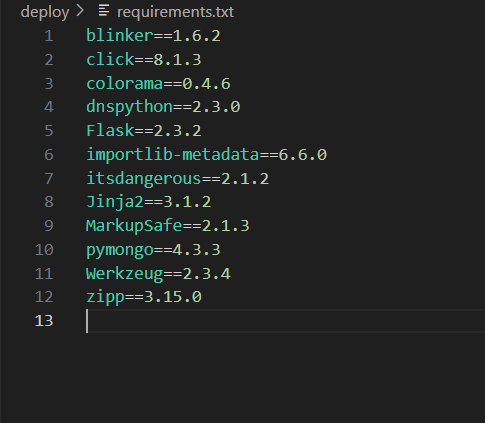Click the click==8.1.3 line
This screenshot has height=423, width=485.
tap(144, 60)
